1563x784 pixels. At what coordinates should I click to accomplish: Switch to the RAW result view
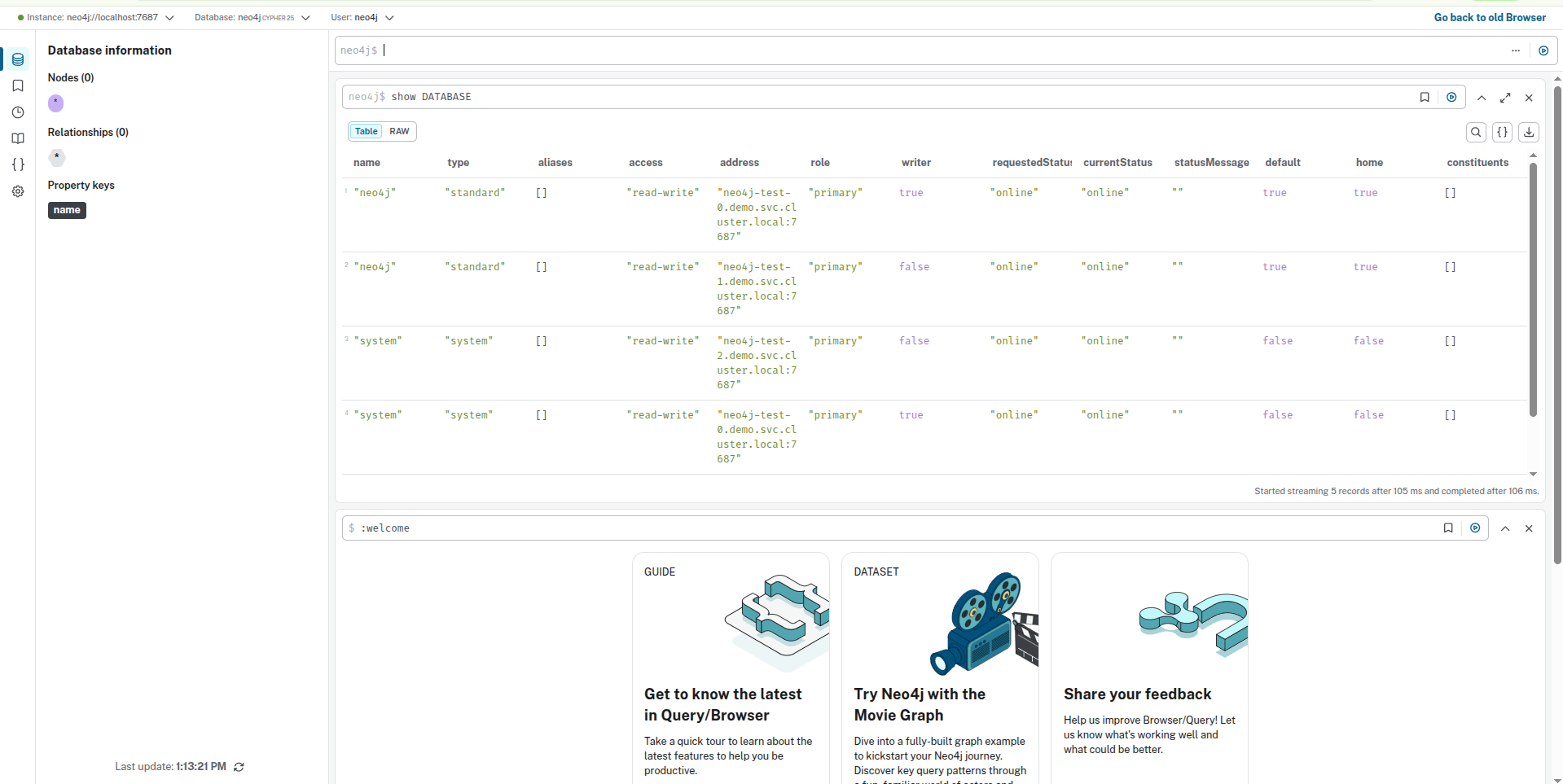[399, 131]
